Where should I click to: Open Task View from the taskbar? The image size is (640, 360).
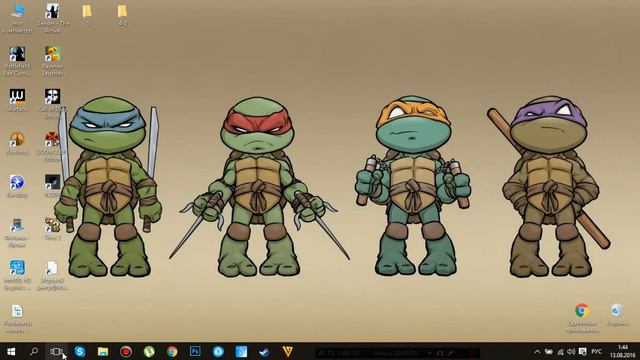(x=56, y=351)
